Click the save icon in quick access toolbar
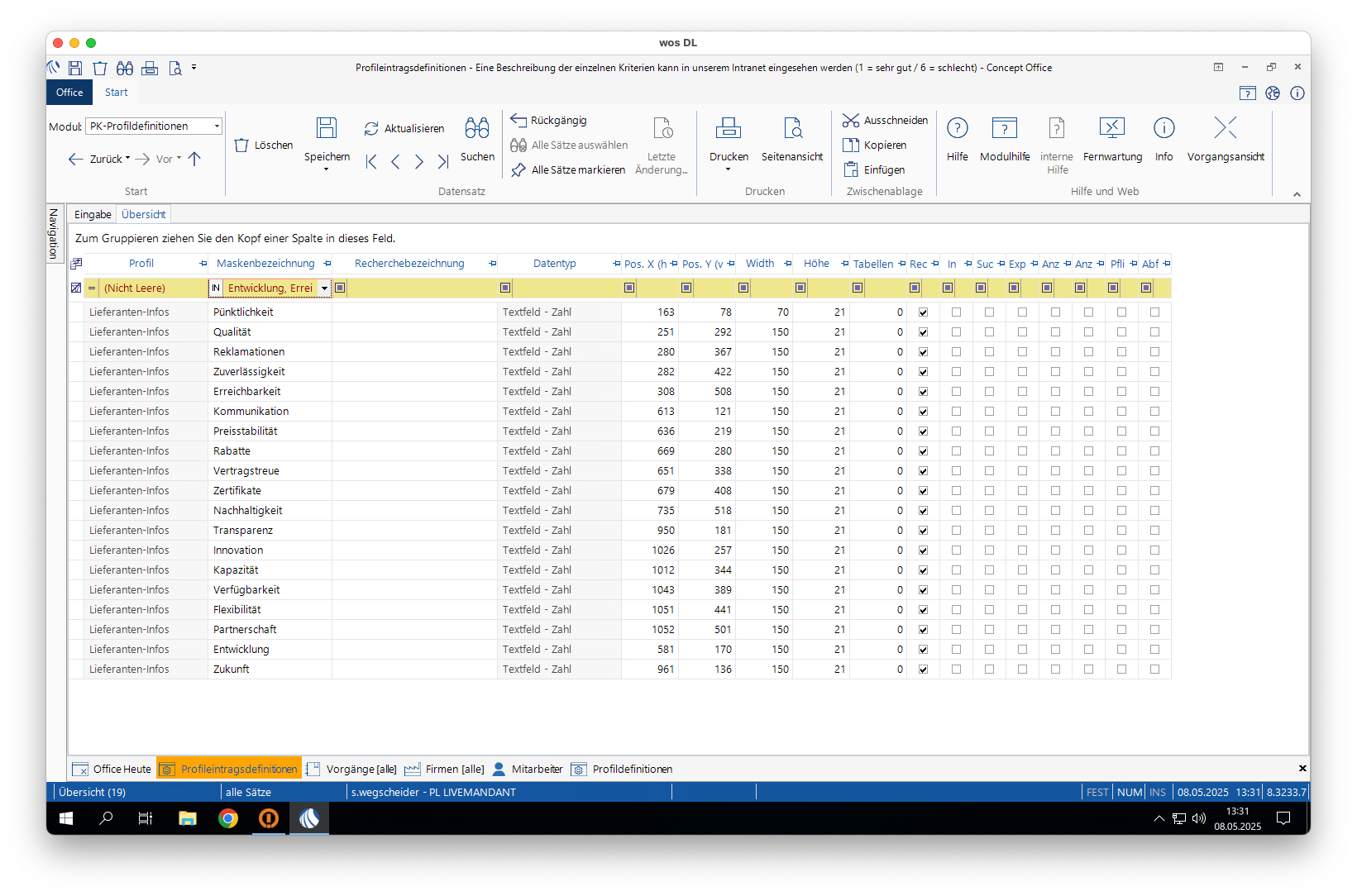Screen dimensions: 1357x896 click(x=75, y=68)
